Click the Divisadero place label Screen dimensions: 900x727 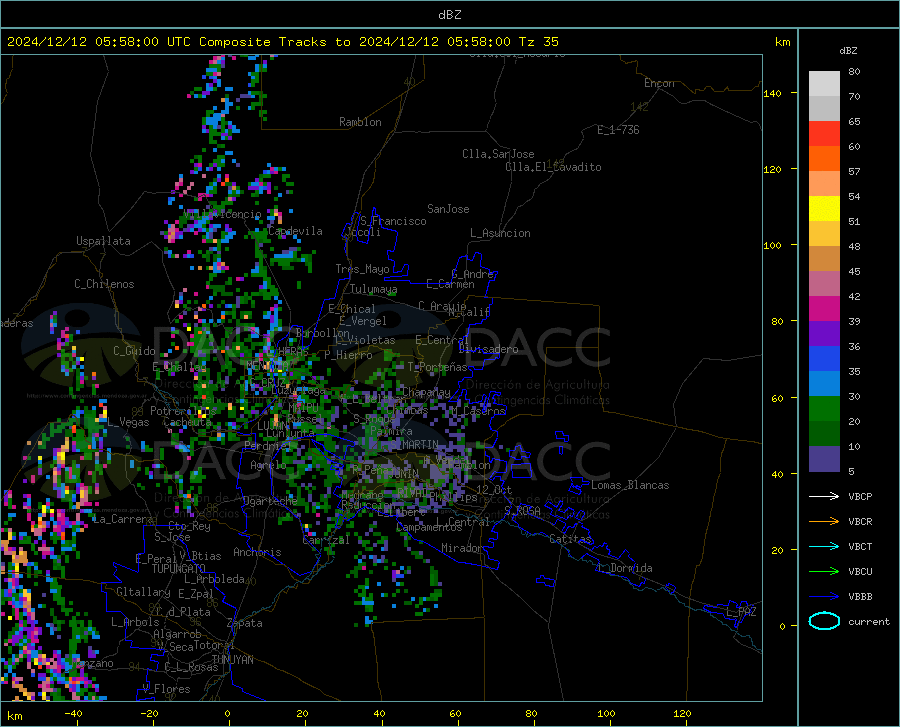488,349
